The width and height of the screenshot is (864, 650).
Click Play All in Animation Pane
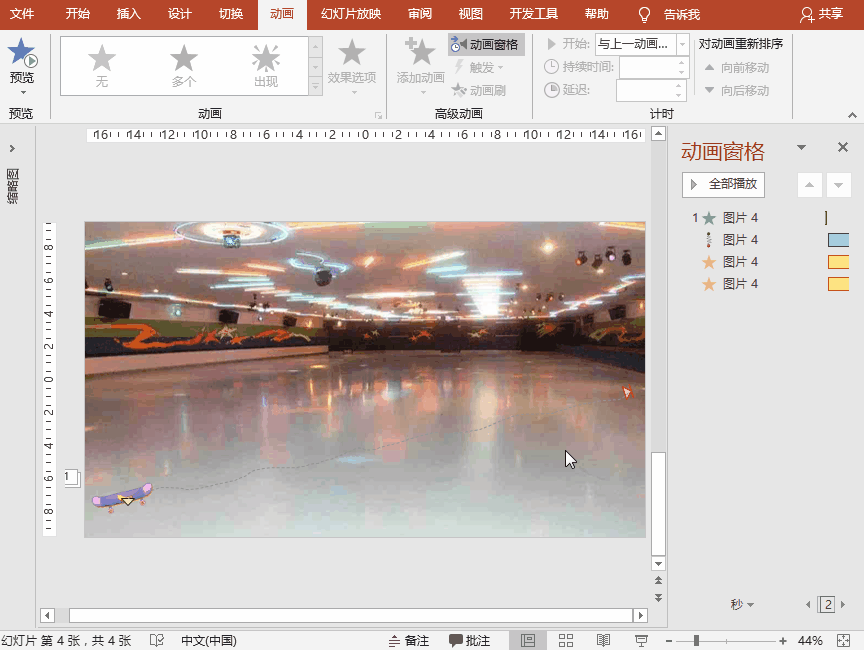click(x=723, y=185)
